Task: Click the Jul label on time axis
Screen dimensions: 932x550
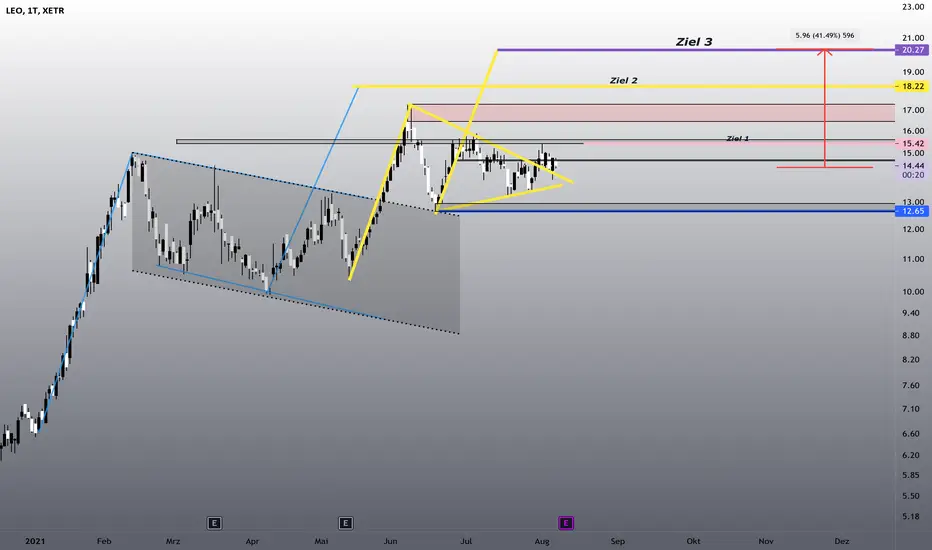Action: click(466, 541)
